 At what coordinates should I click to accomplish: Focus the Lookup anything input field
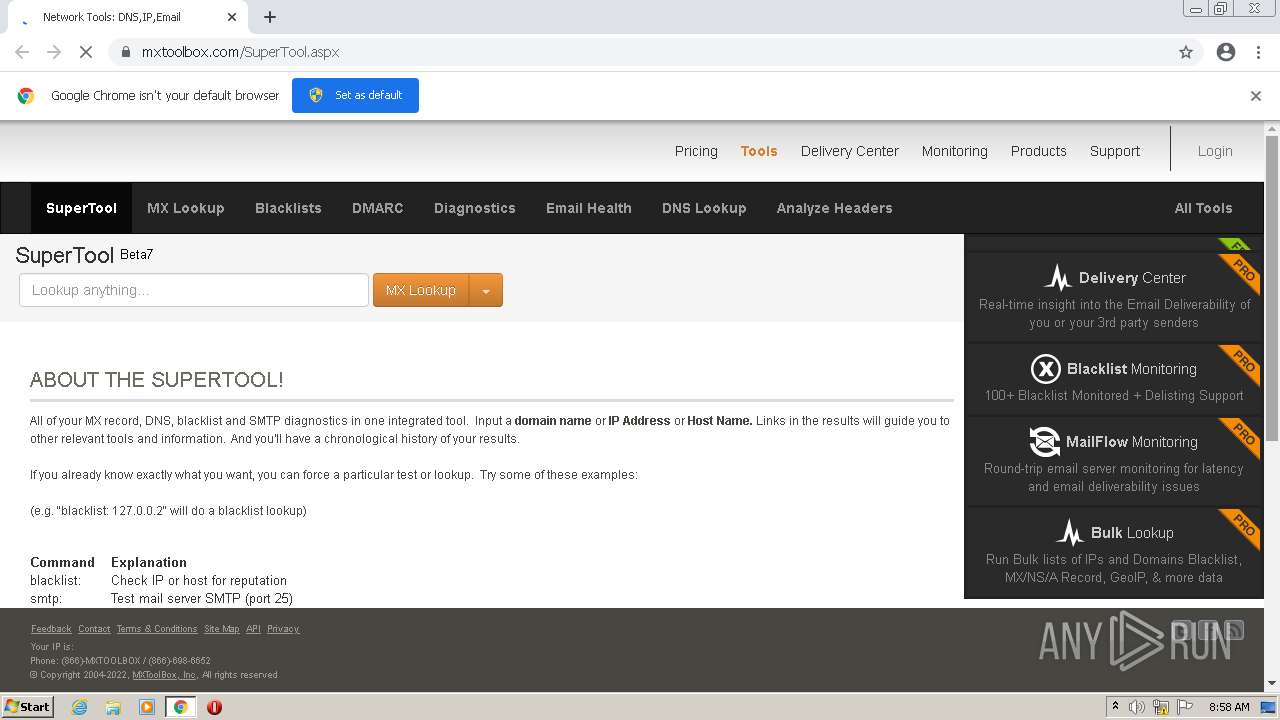[x=194, y=290]
